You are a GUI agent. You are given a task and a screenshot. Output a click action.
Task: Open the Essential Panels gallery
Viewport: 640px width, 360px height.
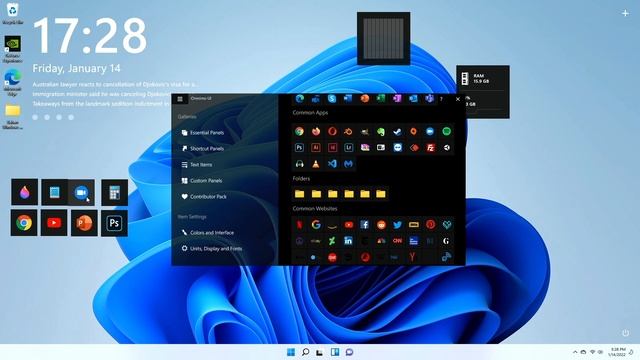203,133
